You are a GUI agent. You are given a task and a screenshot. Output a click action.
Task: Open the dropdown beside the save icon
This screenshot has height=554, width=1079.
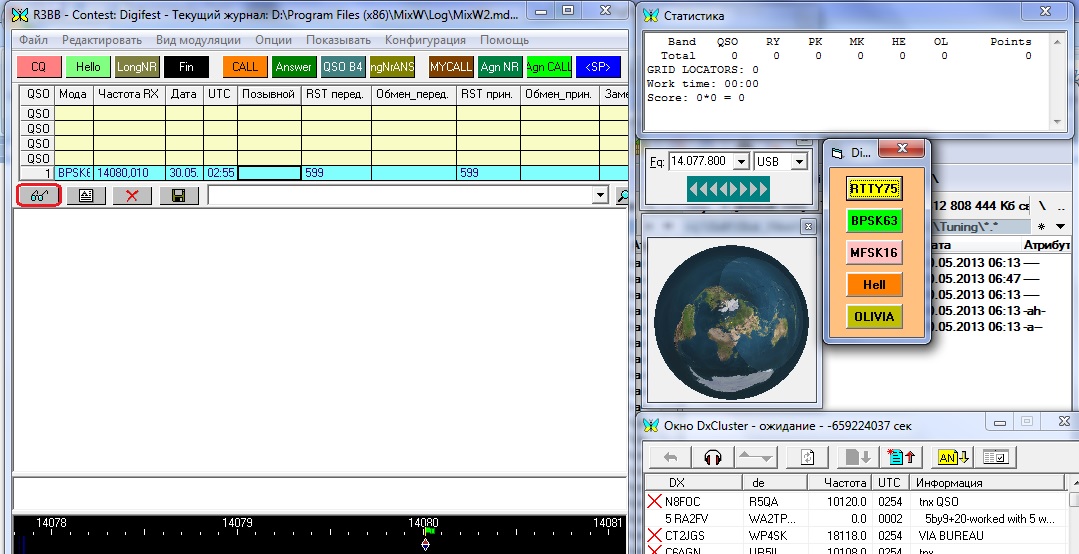point(600,195)
